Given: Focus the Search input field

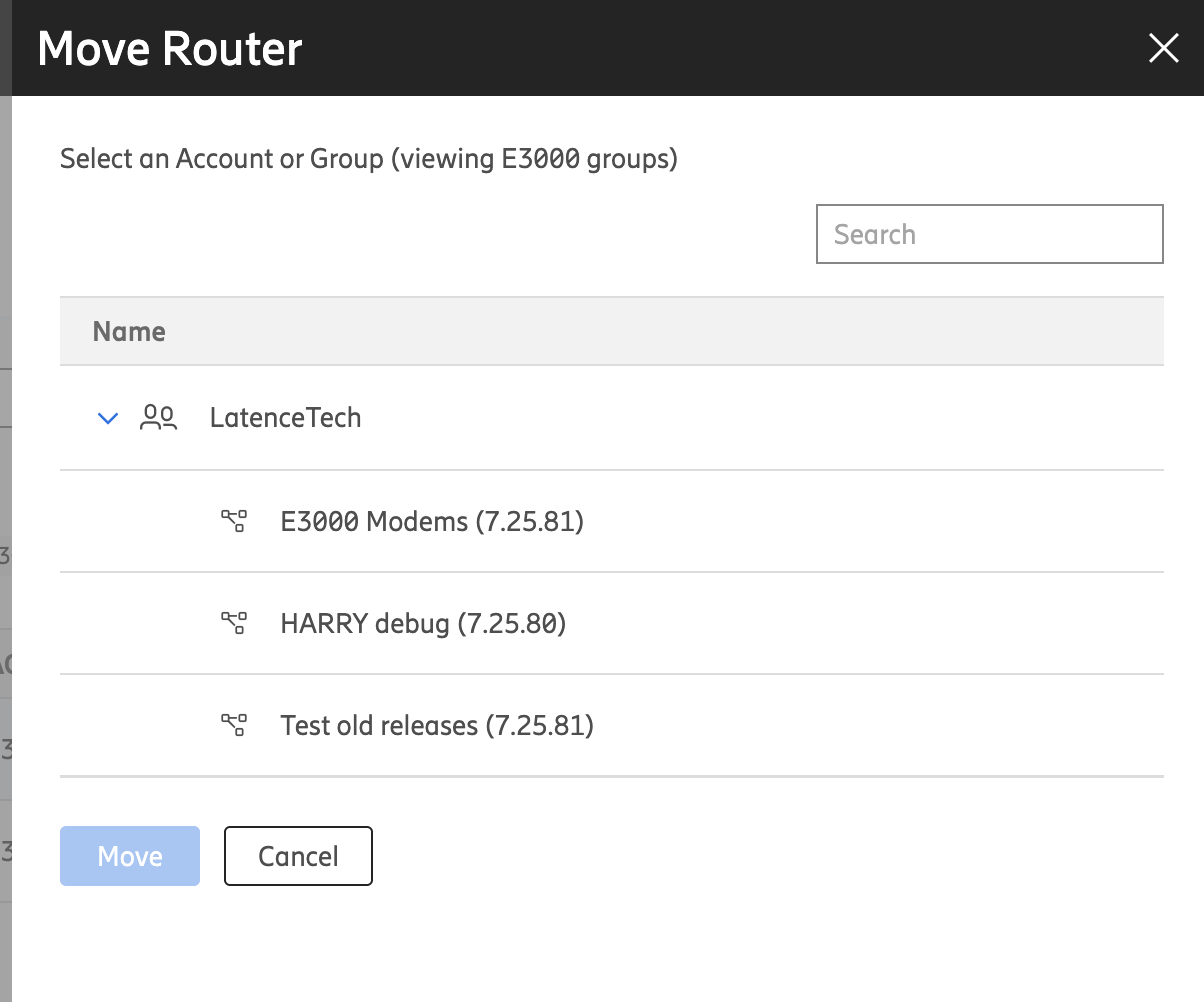Looking at the screenshot, I should click(990, 234).
